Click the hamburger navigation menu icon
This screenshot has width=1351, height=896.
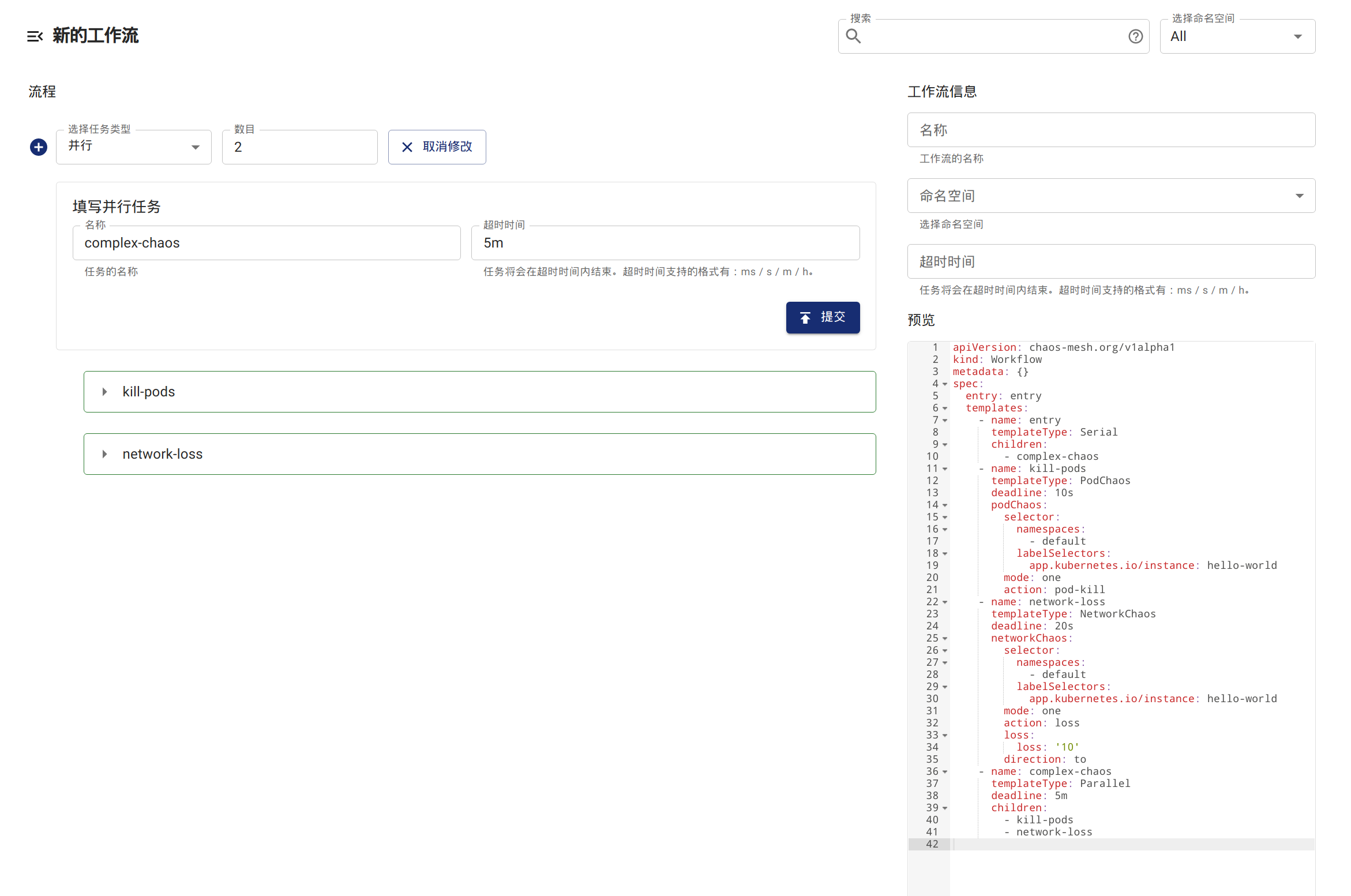click(35, 36)
